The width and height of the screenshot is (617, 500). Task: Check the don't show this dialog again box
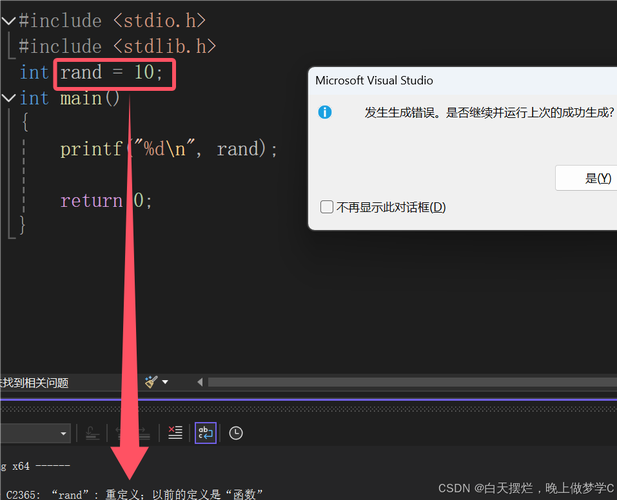(x=327, y=207)
